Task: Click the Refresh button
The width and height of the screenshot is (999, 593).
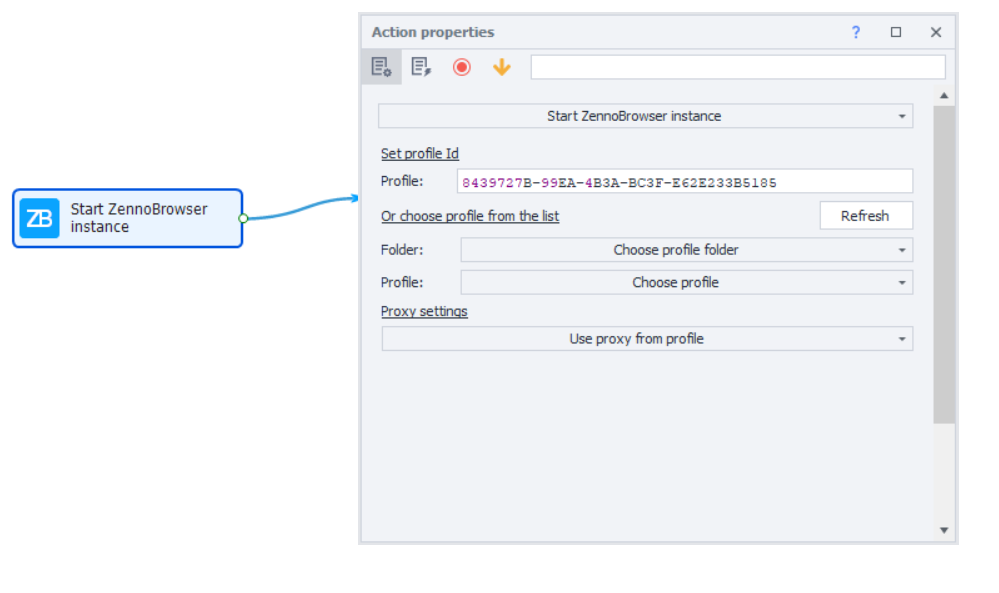Action: point(865,216)
